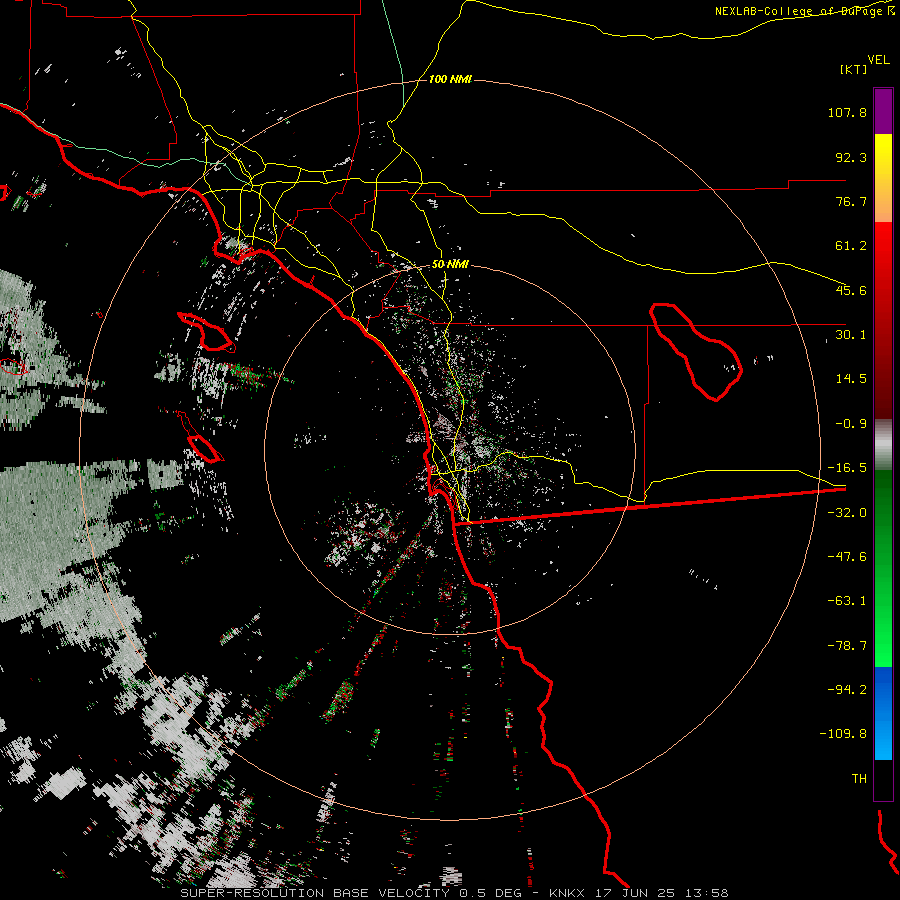Click the -63.1 velocity scale value
Screen dimensions: 900x900
coord(847,601)
